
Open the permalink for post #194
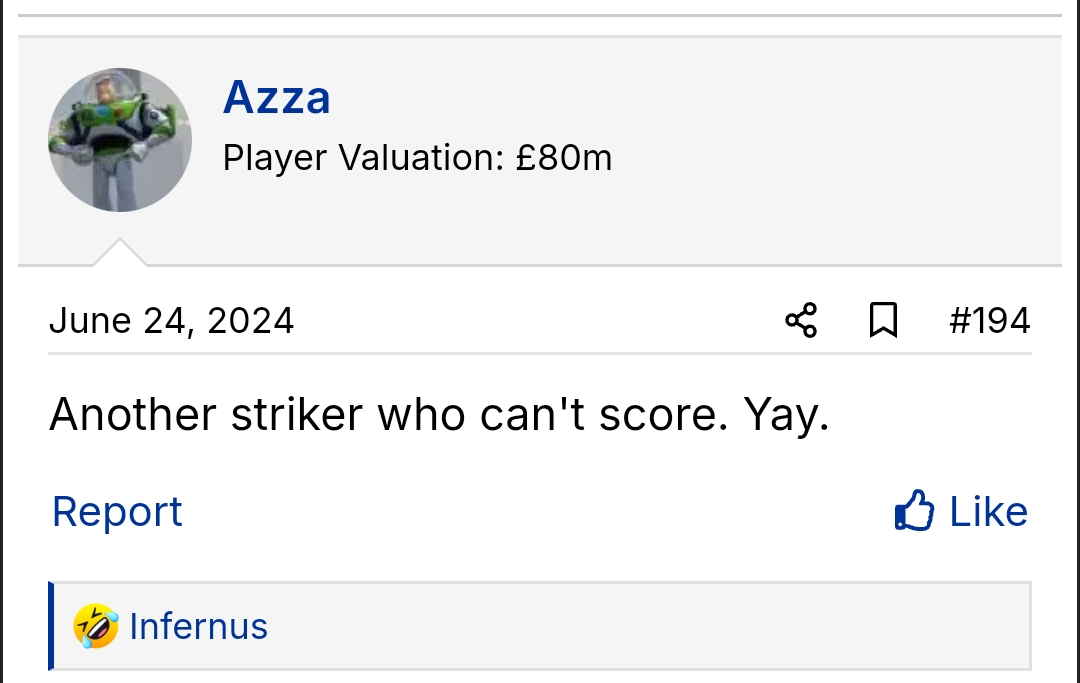(x=989, y=321)
